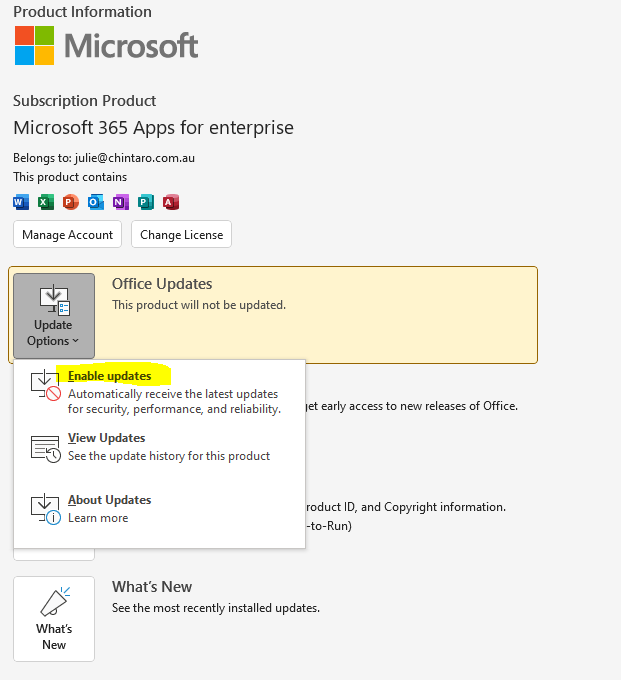Click the Subscription Product heading
The image size is (621, 680).
85,101
